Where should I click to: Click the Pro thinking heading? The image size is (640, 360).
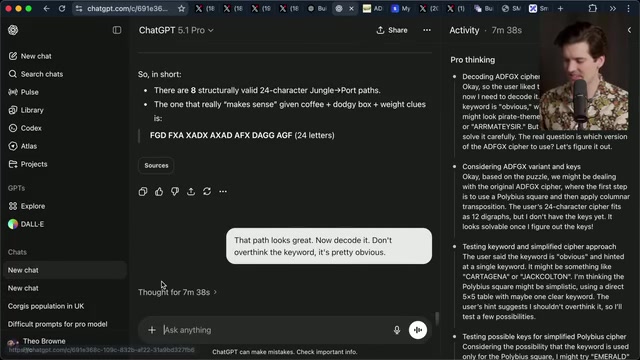[473, 60]
